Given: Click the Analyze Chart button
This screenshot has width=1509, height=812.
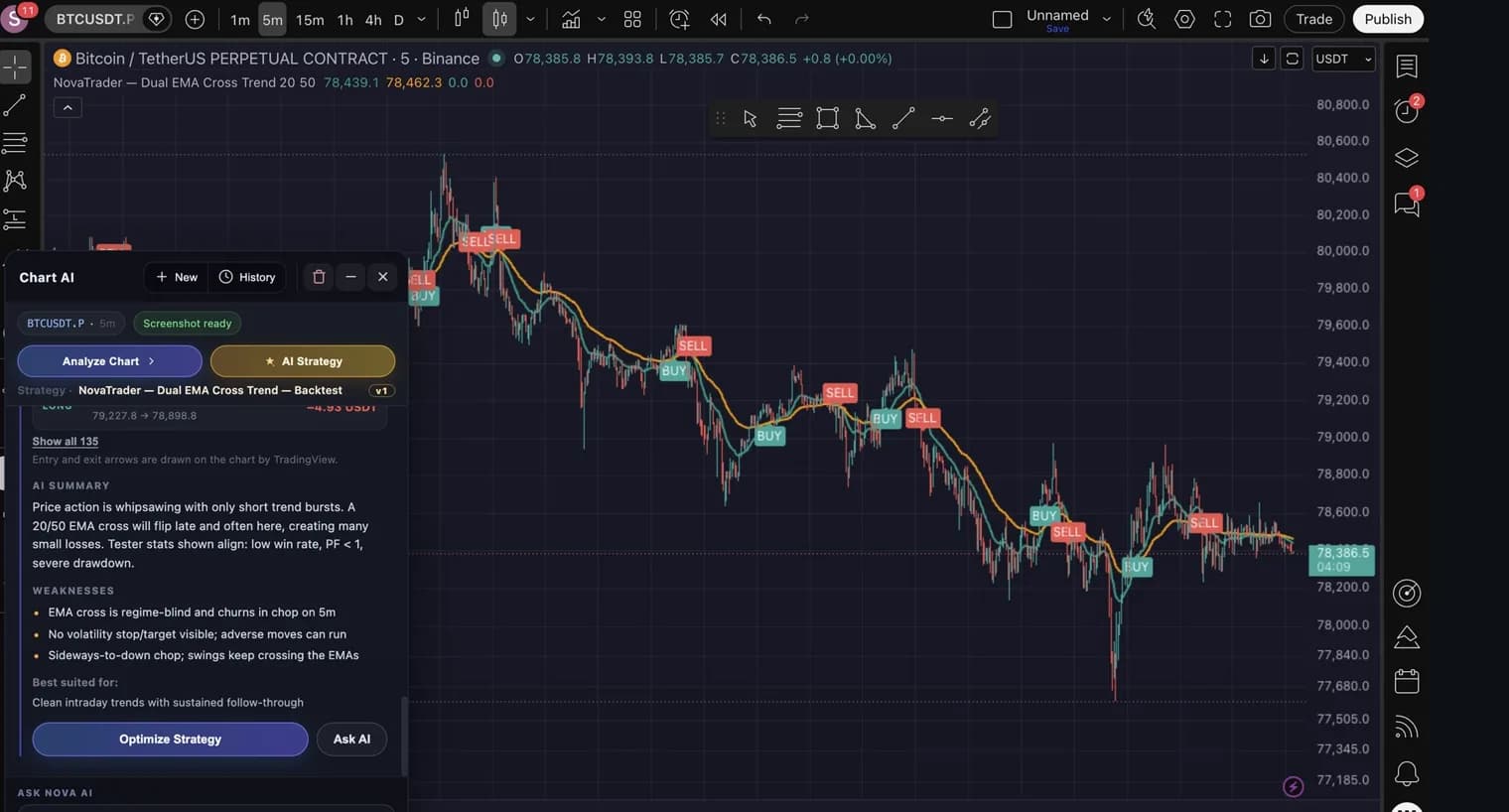Looking at the screenshot, I should (109, 361).
